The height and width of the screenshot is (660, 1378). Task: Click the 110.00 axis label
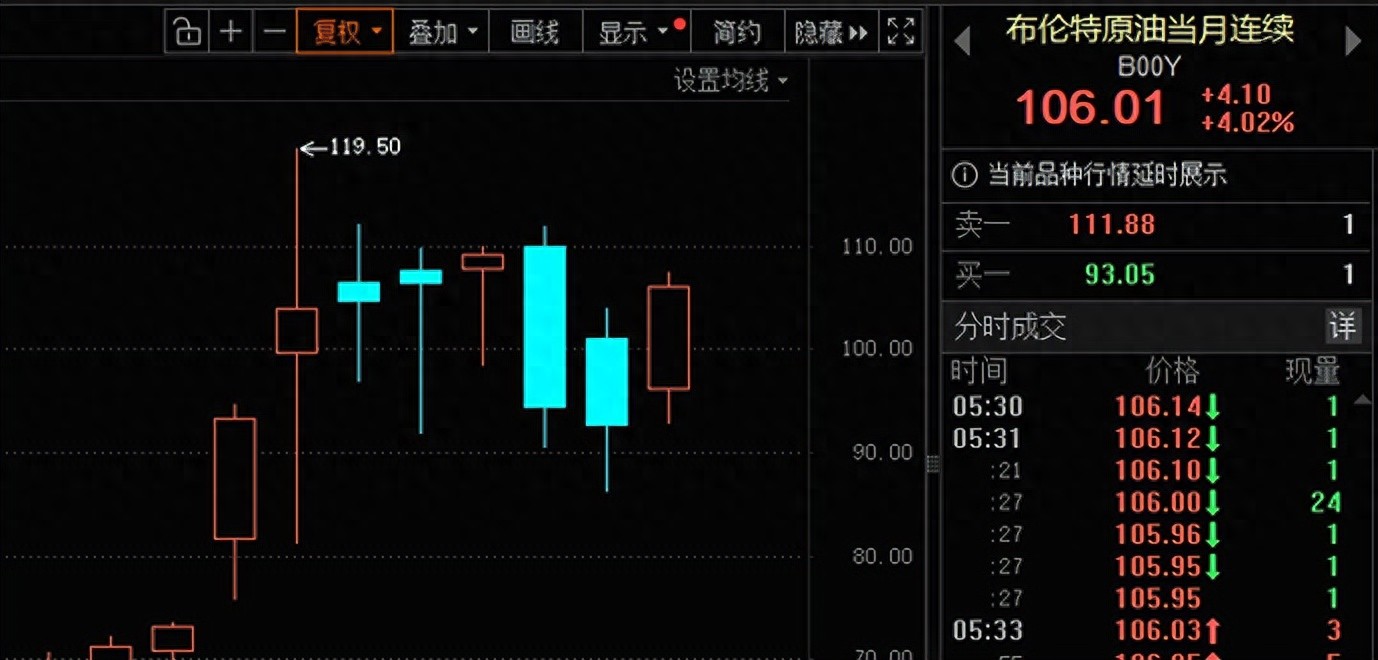point(877,246)
